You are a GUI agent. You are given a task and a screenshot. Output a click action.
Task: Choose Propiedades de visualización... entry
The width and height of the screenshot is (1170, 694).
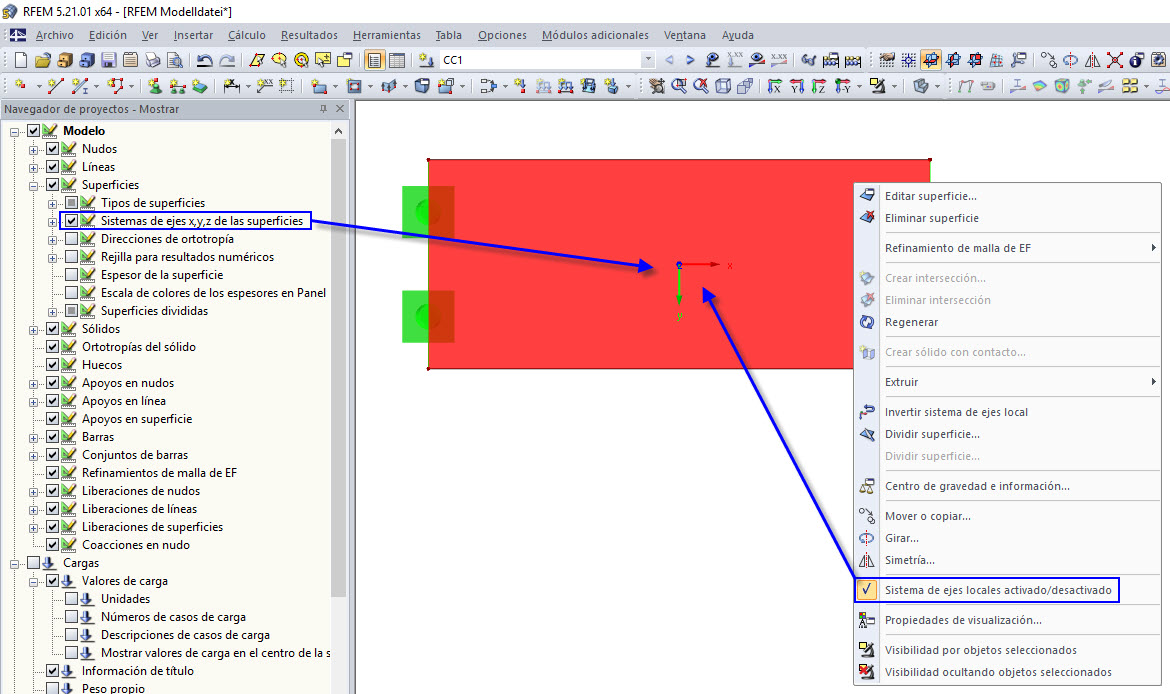pos(1007,620)
